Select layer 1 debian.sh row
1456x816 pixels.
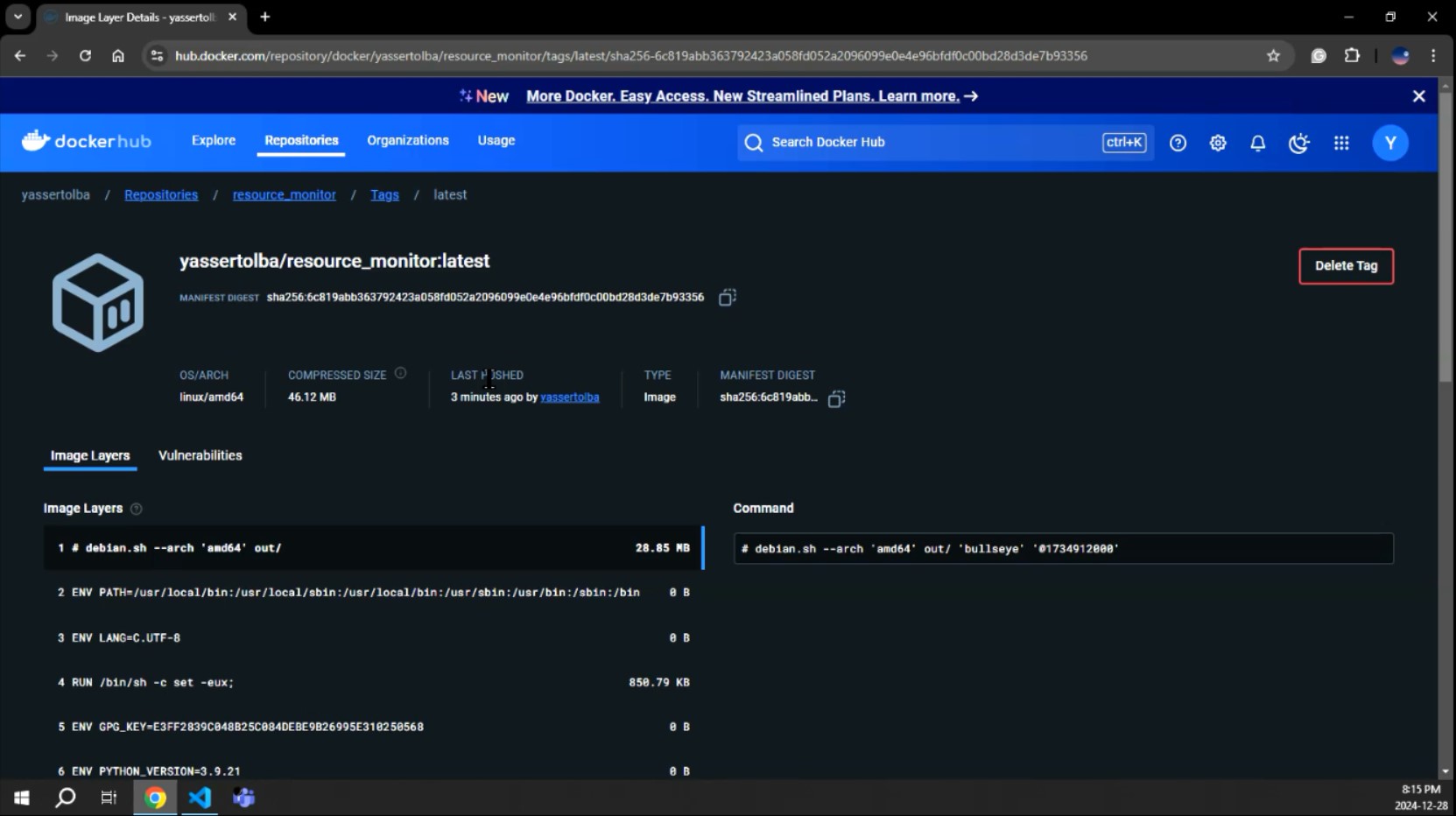click(374, 548)
